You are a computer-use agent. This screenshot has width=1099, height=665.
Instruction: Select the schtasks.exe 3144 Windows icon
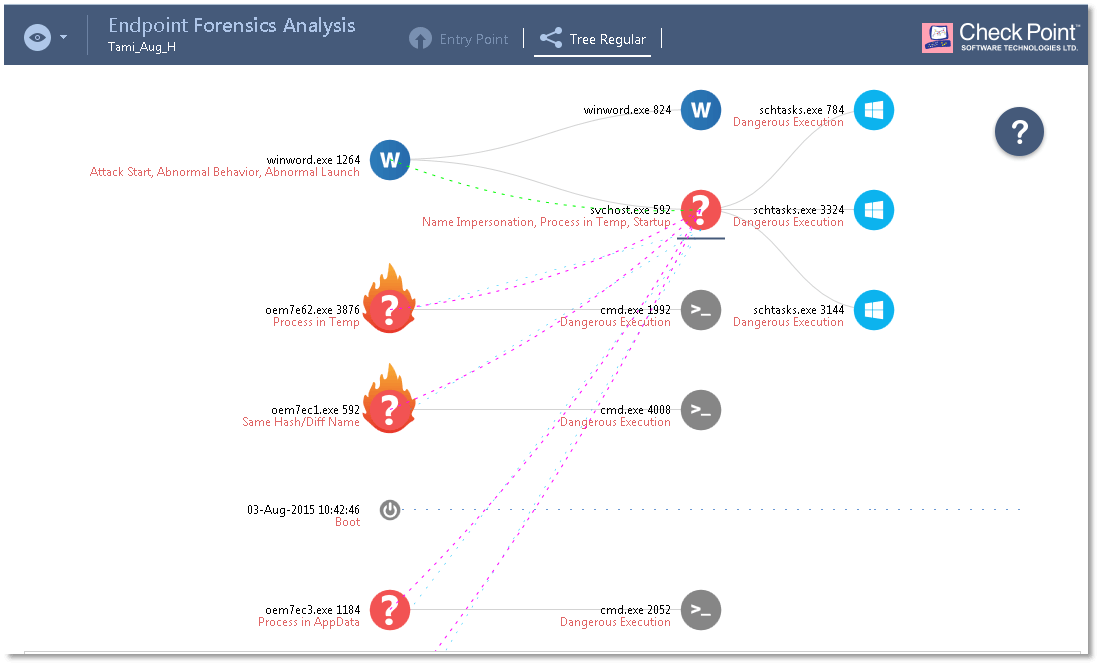pyautogui.click(x=873, y=310)
